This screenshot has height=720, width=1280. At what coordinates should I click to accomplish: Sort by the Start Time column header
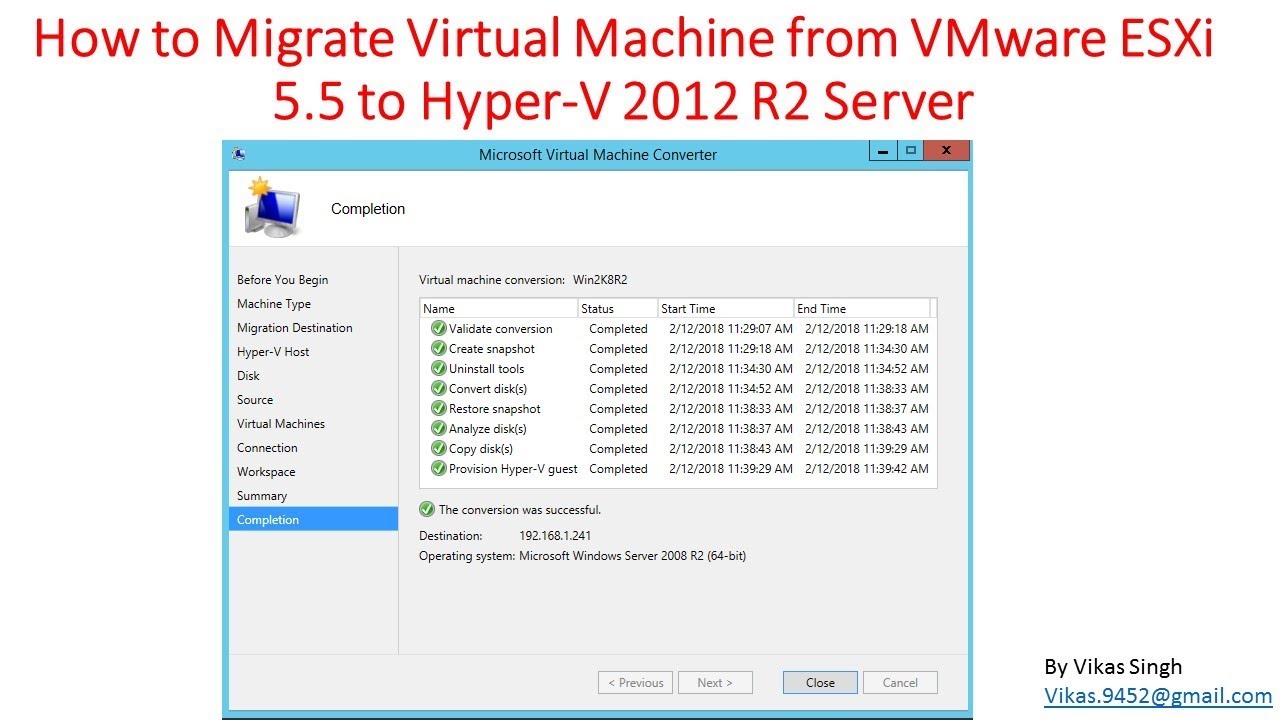click(x=726, y=308)
